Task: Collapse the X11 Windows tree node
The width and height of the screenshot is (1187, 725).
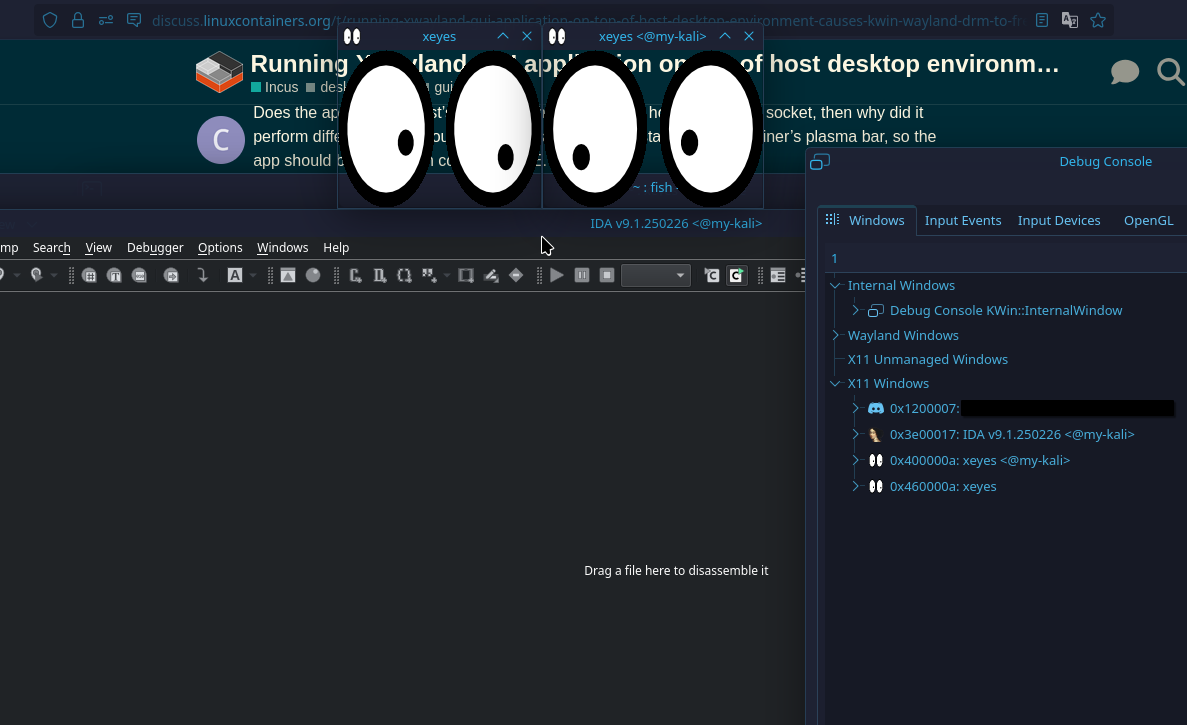Action: (x=836, y=384)
